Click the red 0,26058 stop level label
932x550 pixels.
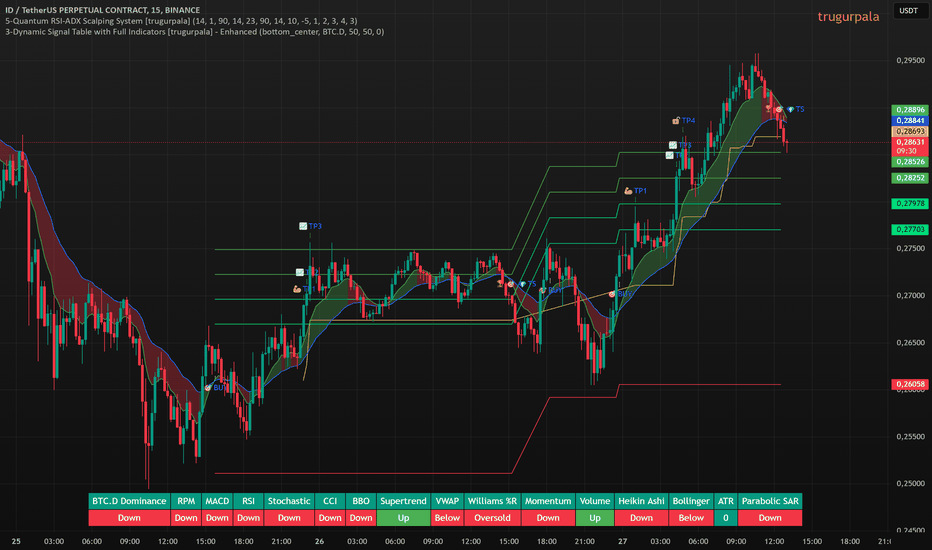(x=910, y=384)
